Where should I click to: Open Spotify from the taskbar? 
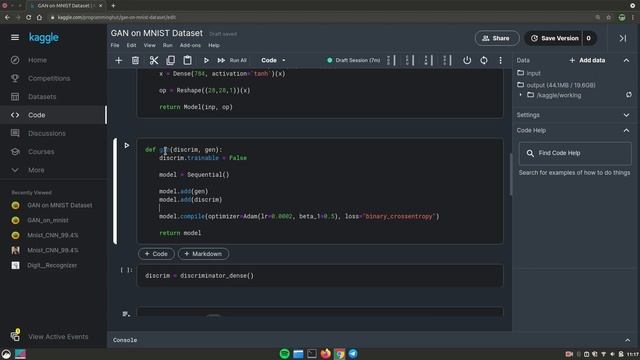(284, 353)
